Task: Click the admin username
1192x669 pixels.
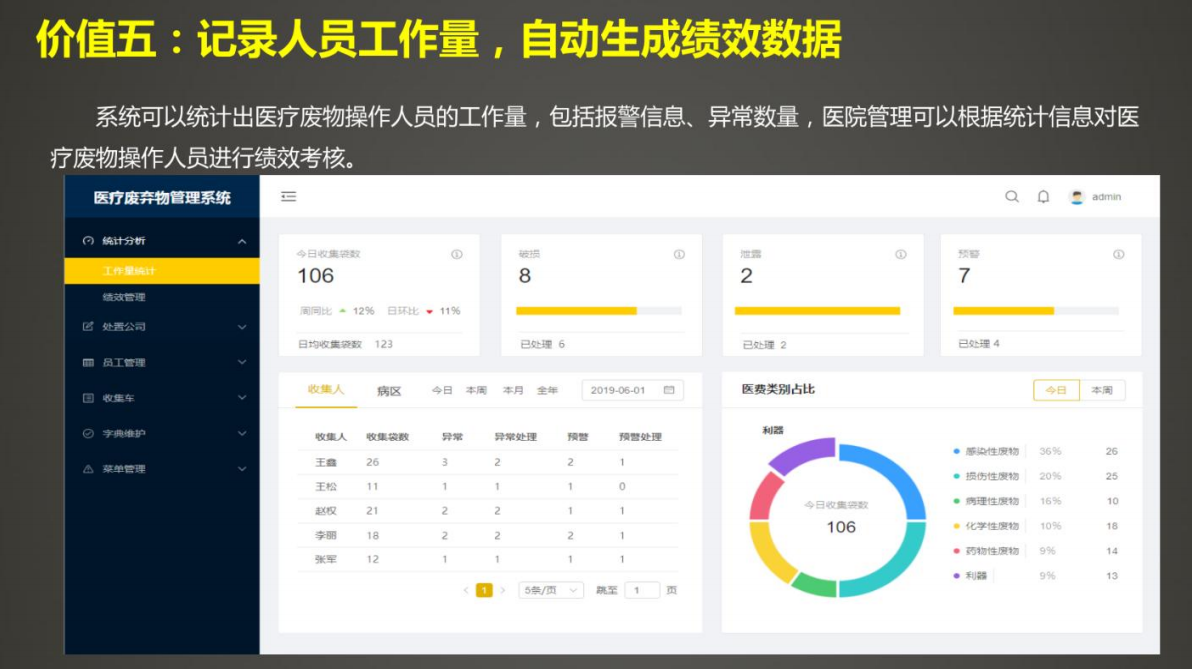Action: 1107,197
